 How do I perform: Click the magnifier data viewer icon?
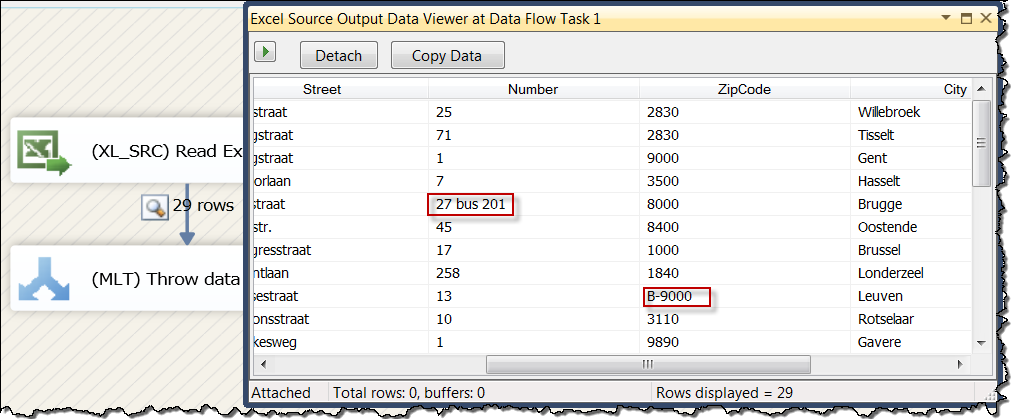coord(155,207)
